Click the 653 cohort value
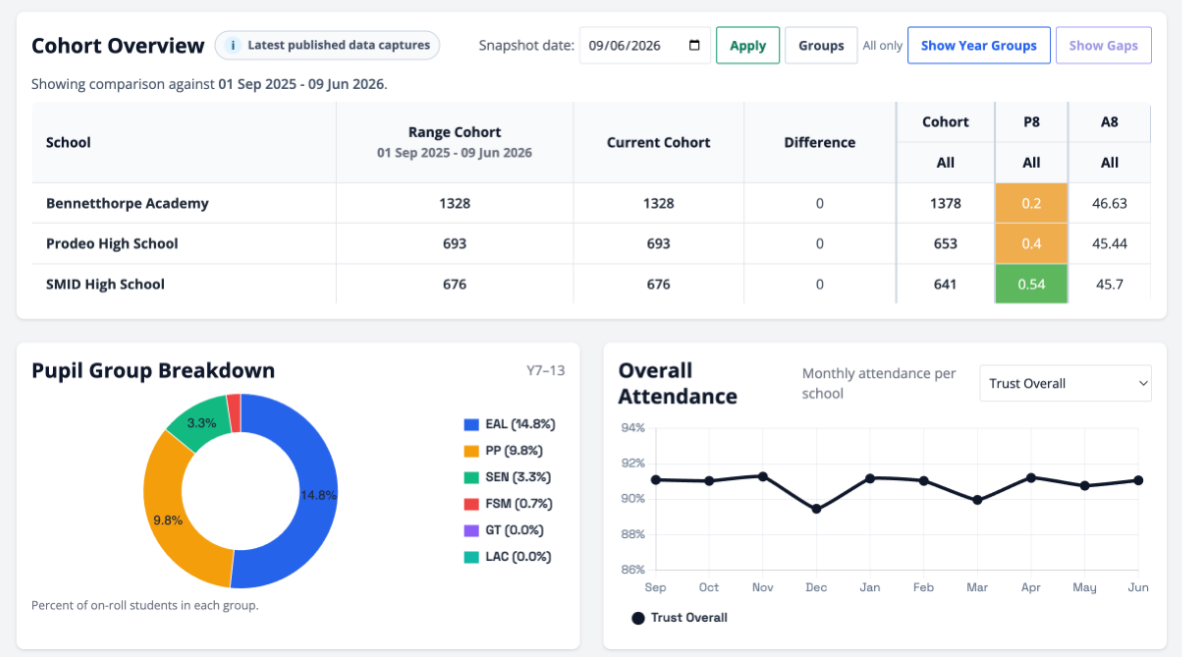 tap(945, 244)
